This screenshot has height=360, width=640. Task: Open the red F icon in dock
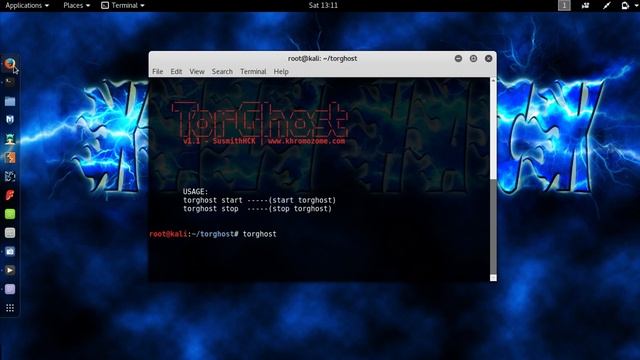(10, 195)
